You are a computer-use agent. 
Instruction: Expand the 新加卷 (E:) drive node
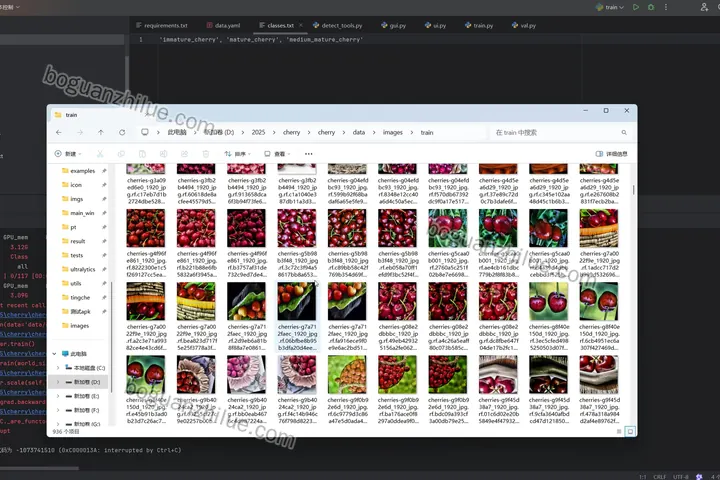pos(58,396)
